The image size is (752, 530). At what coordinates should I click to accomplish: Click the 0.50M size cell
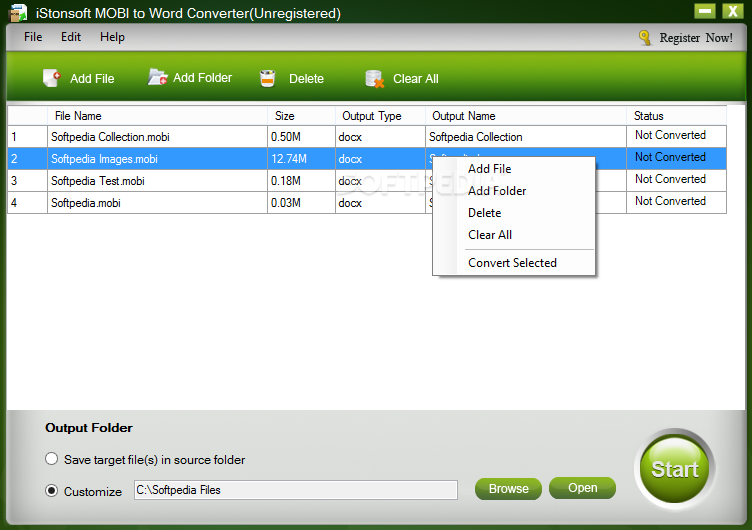[x=301, y=137]
